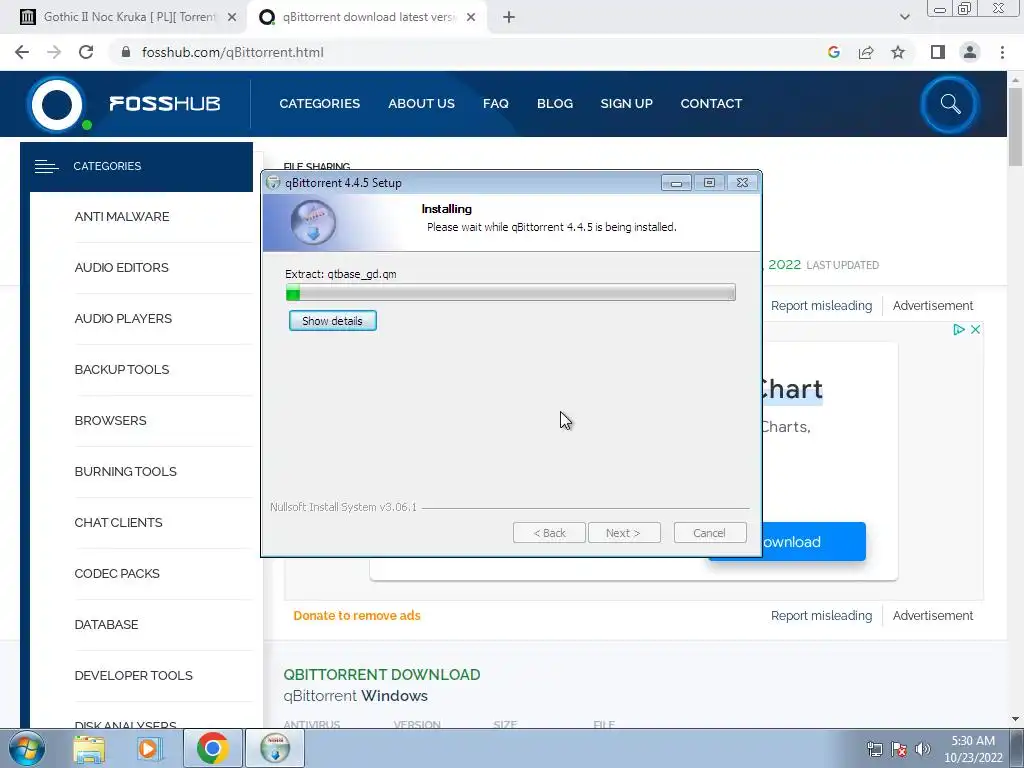Toggle the browser side panel icon
The image size is (1024, 768).
tap(938, 52)
